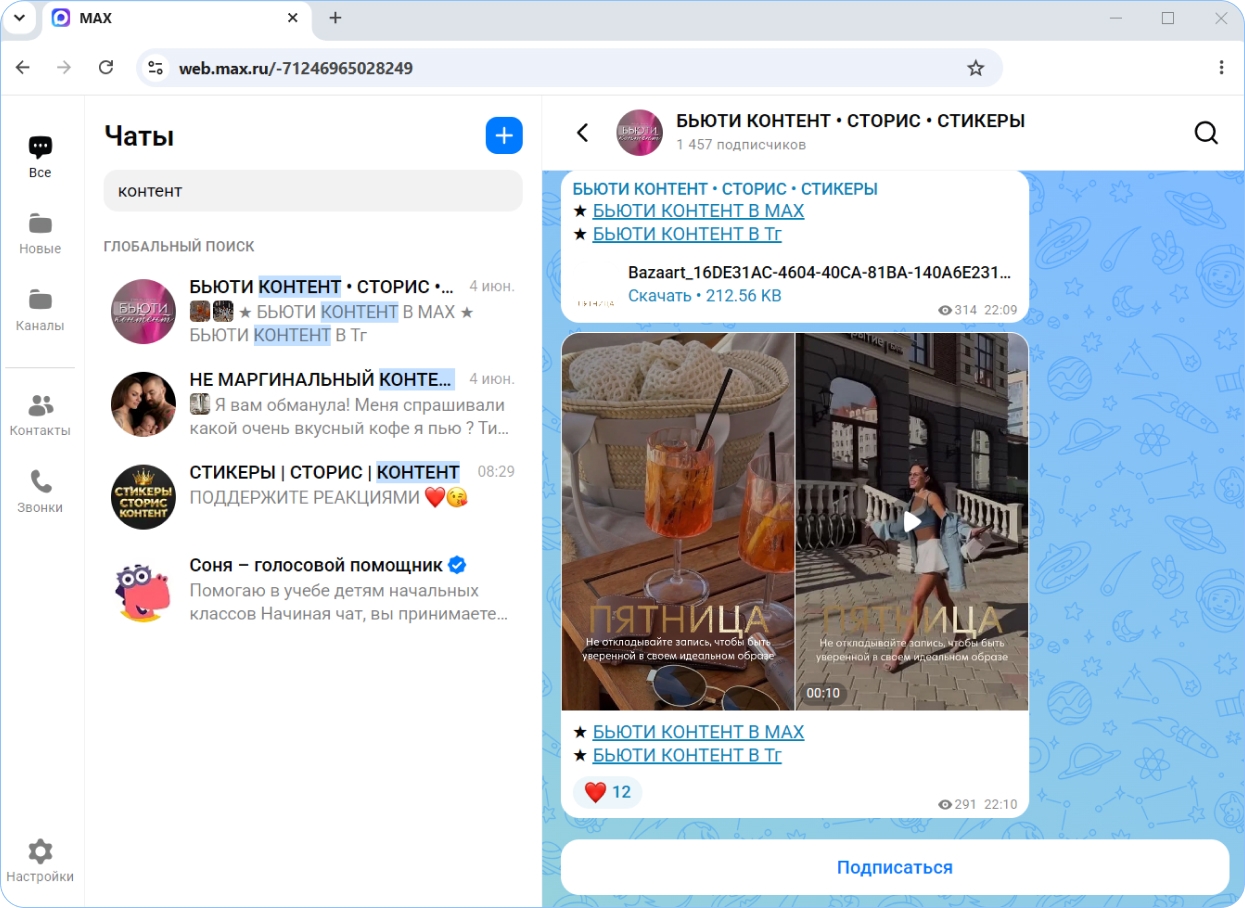Click Bazaart_16DE31AC file name

tap(819, 272)
